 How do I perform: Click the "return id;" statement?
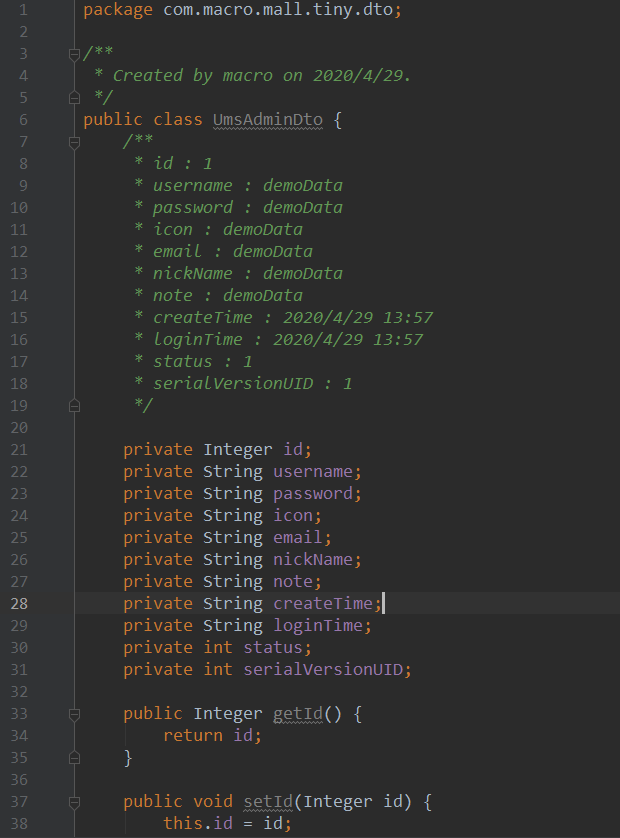pyautogui.click(x=213, y=736)
